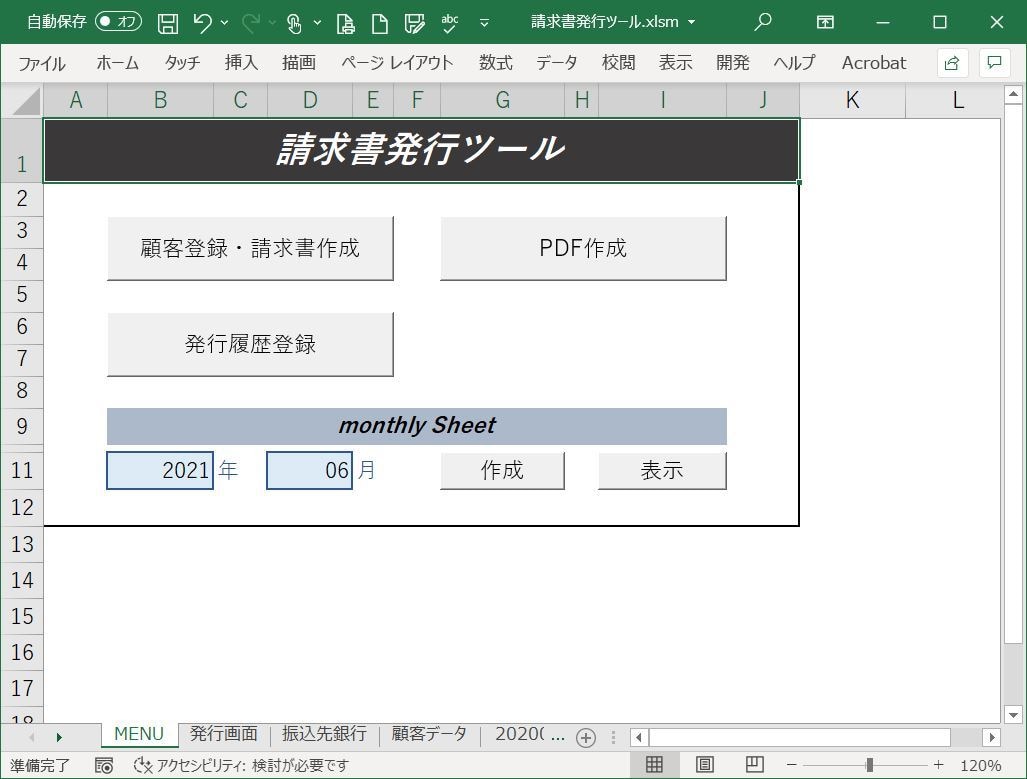The image size is (1027, 779).
Task: Click the Comments speech-bubble icon
Action: tap(994, 63)
